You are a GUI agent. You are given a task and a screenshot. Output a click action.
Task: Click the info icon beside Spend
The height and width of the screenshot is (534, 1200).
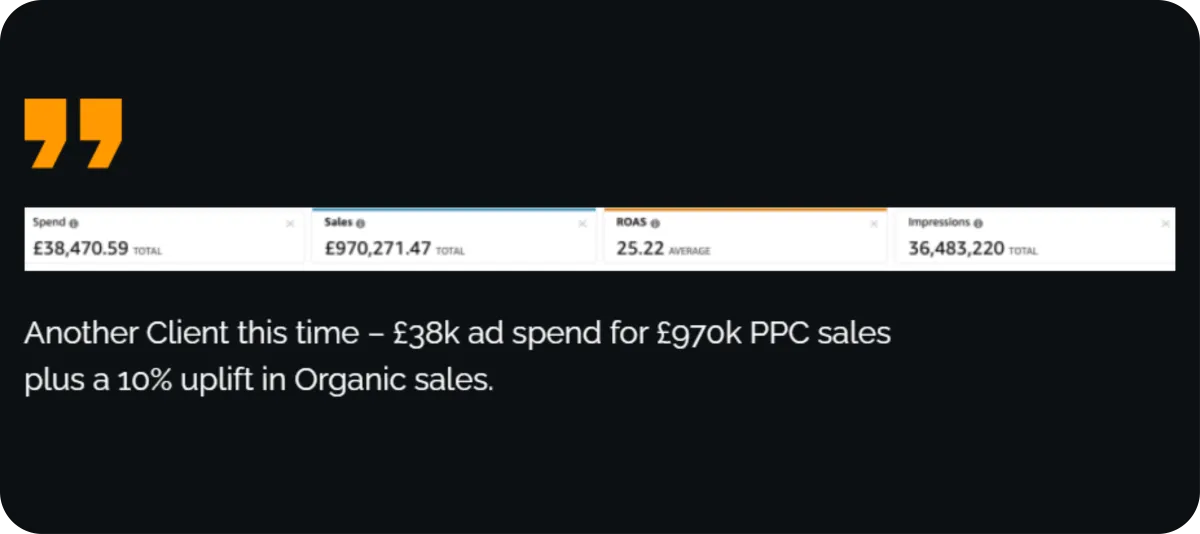[x=74, y=224]
